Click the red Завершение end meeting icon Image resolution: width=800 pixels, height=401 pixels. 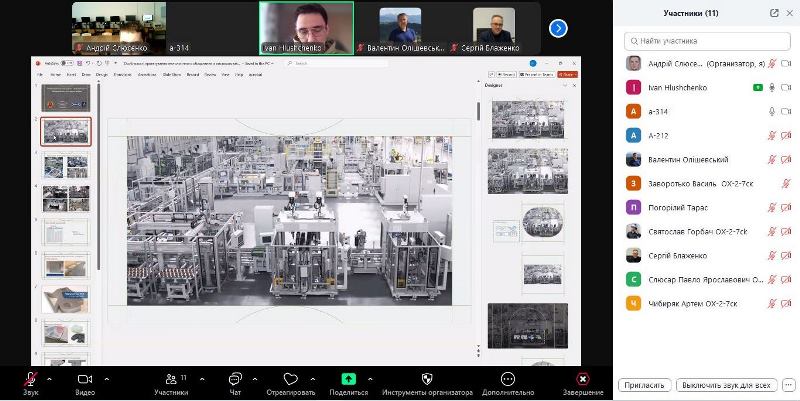point(582,379)
